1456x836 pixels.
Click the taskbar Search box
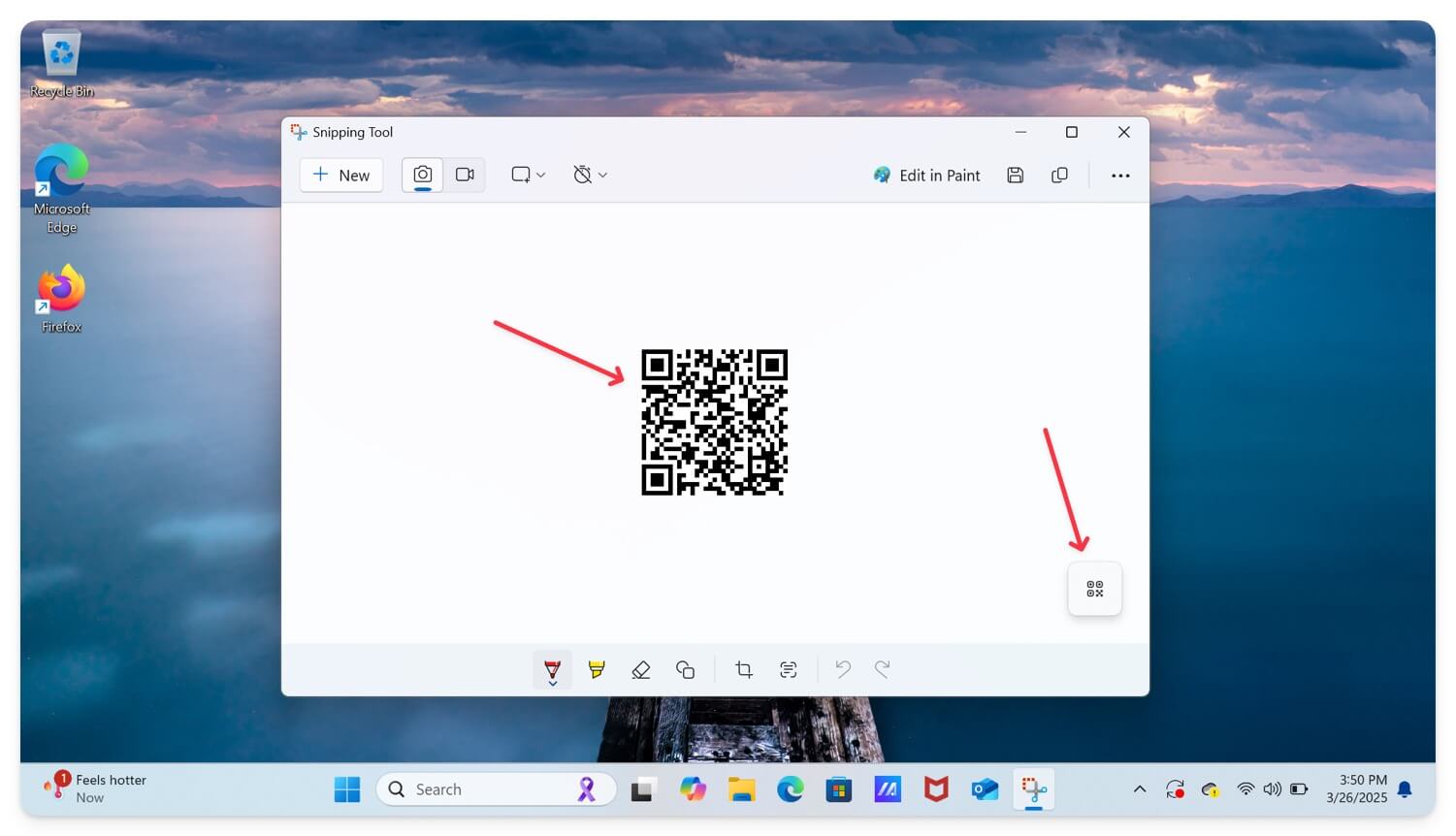click(497, 789)
